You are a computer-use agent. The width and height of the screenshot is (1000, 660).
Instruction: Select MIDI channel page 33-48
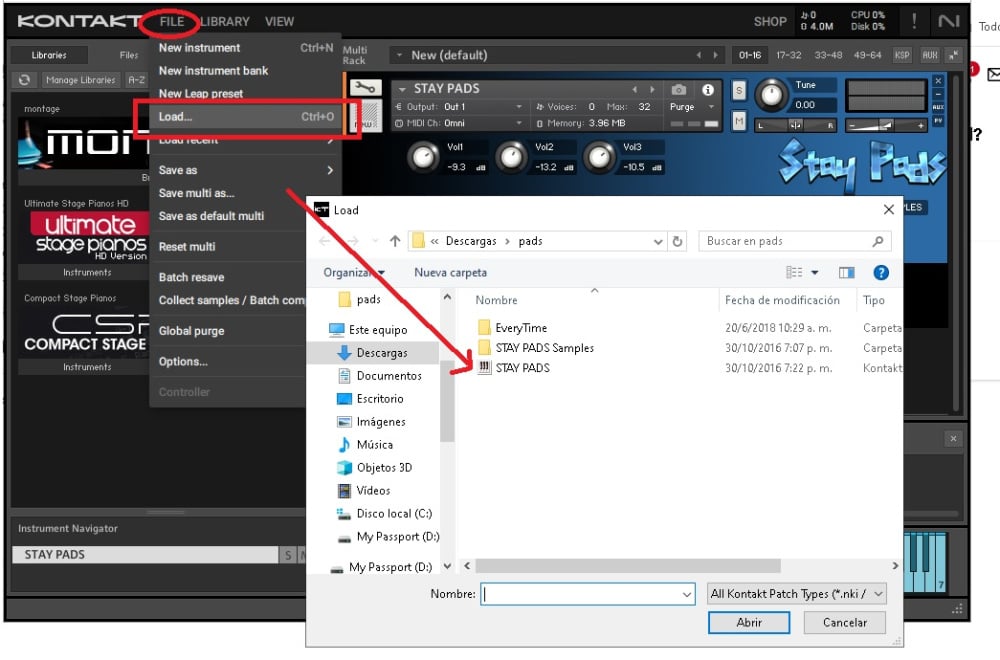point(828,55)
